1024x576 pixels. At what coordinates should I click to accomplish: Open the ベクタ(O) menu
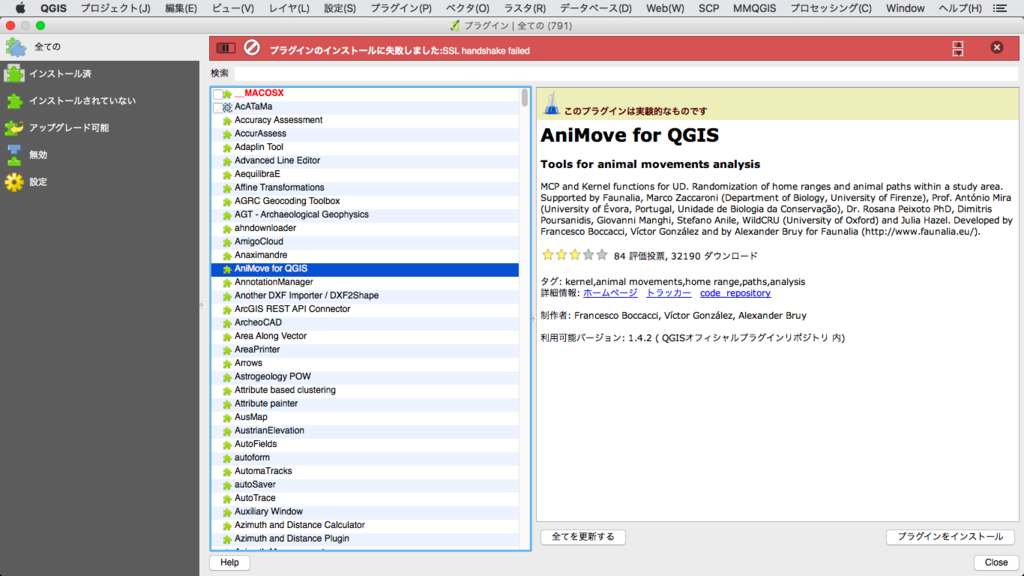(x=468, y=8)
